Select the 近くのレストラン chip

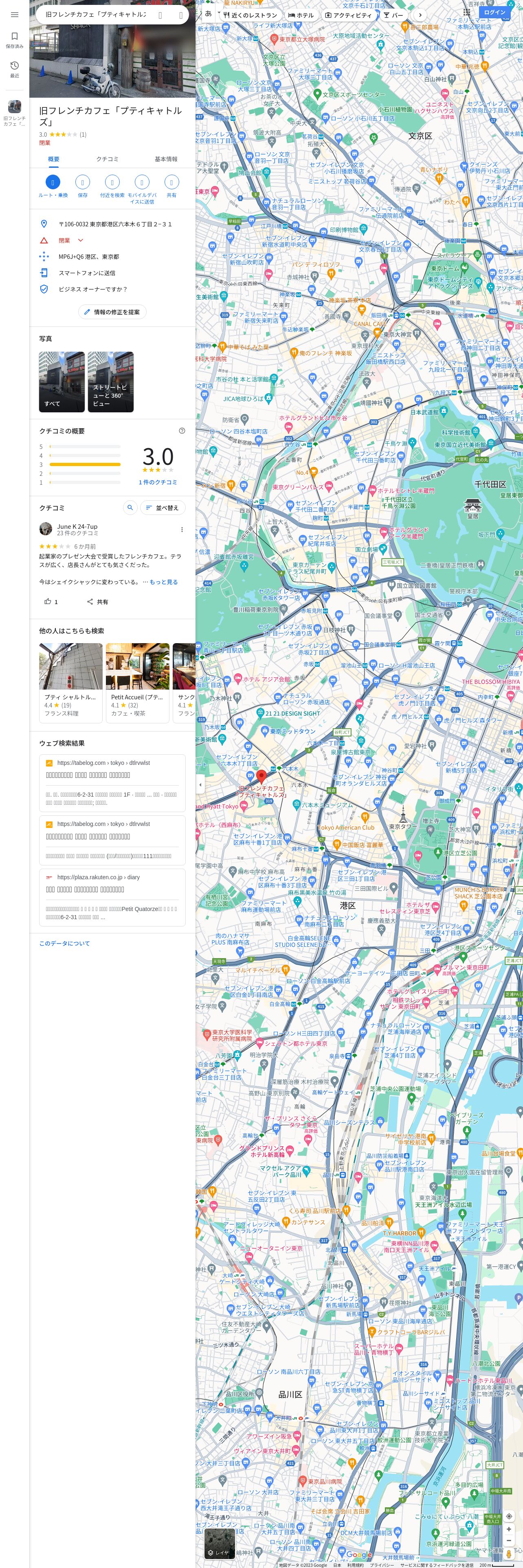pos(250,15)
